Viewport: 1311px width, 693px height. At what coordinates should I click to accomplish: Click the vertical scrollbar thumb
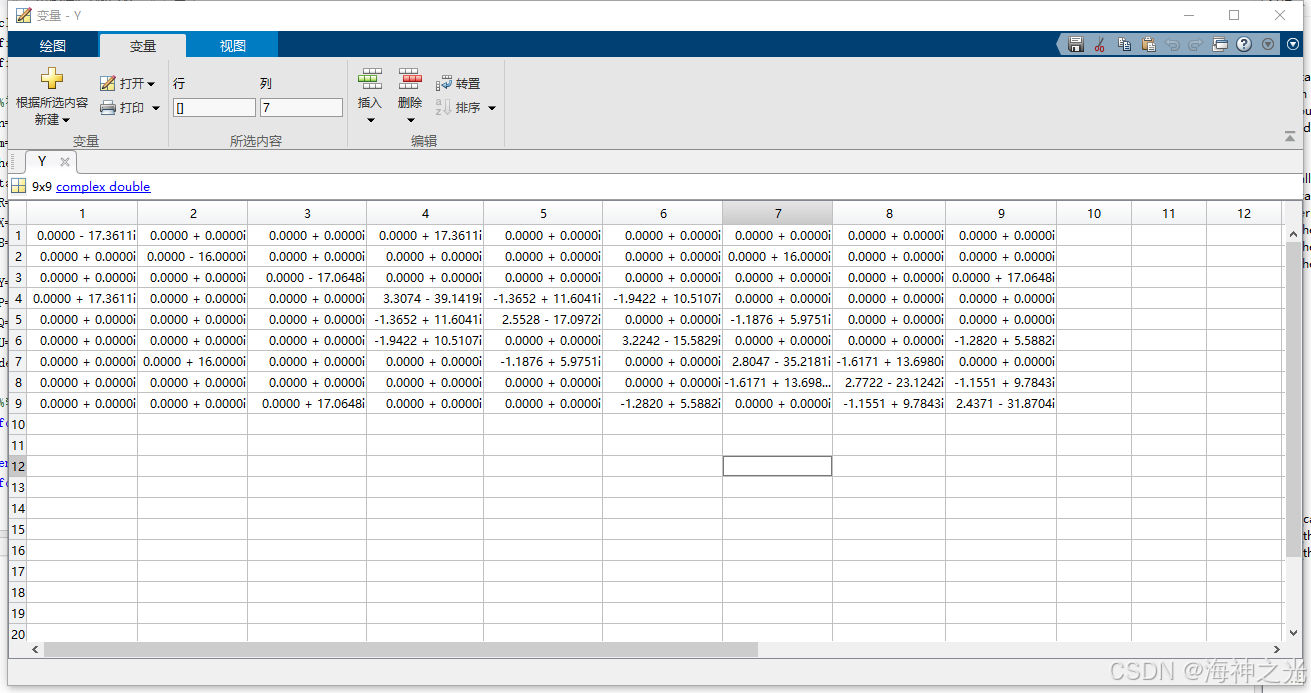click(1293, 398)
